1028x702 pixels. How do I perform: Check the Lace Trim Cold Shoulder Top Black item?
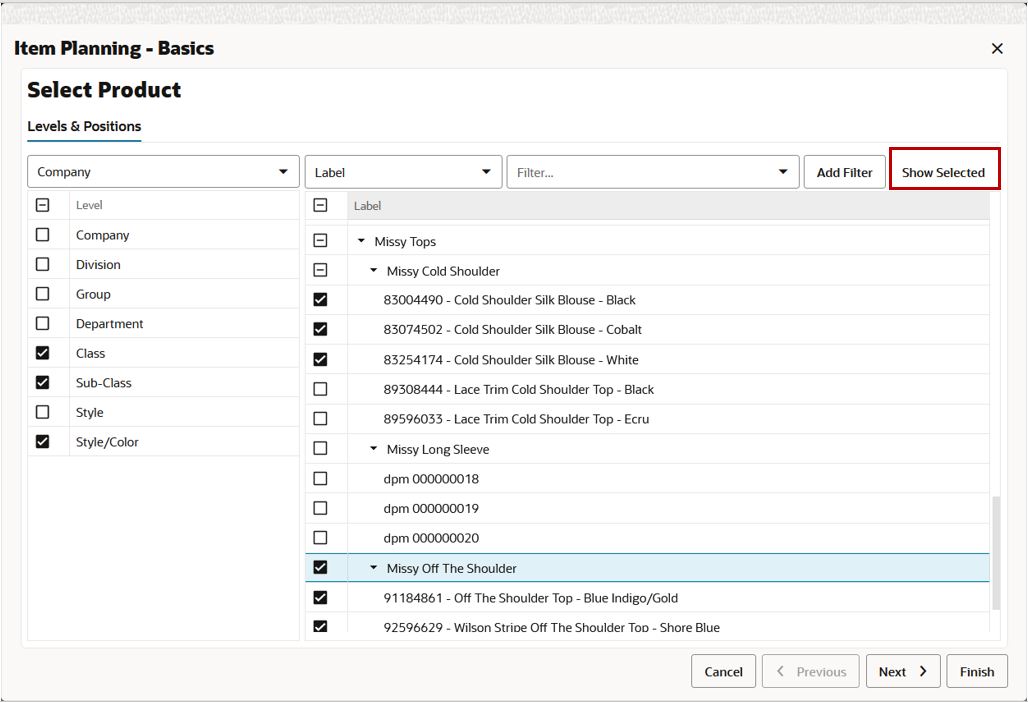click(320, 389)
